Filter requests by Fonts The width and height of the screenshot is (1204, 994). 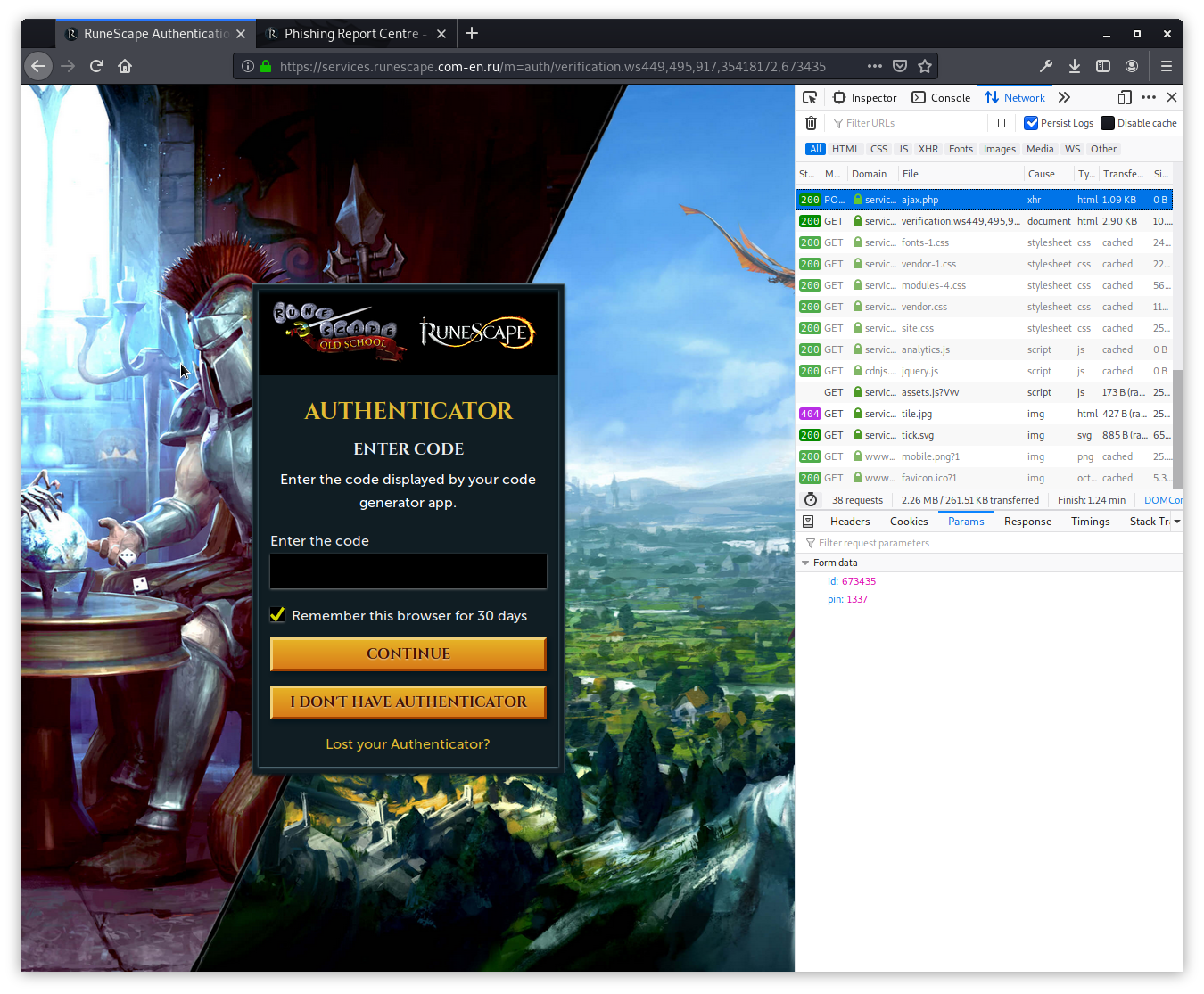point(961,149)
